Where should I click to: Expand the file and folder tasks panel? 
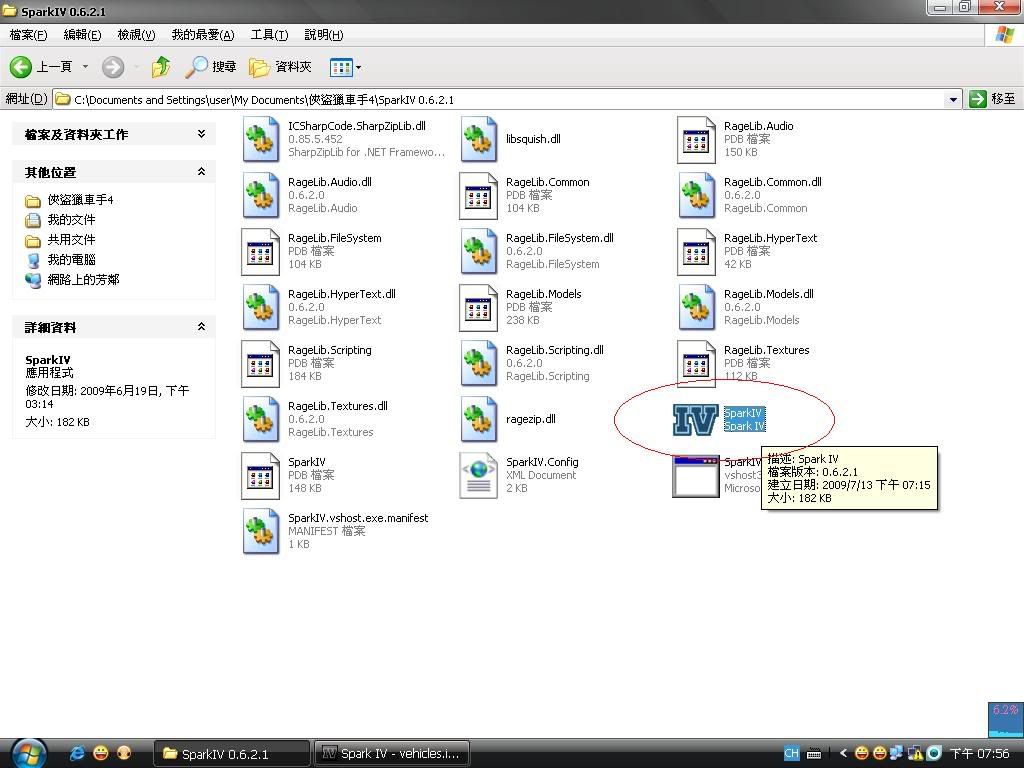click(x=201, y=134)
